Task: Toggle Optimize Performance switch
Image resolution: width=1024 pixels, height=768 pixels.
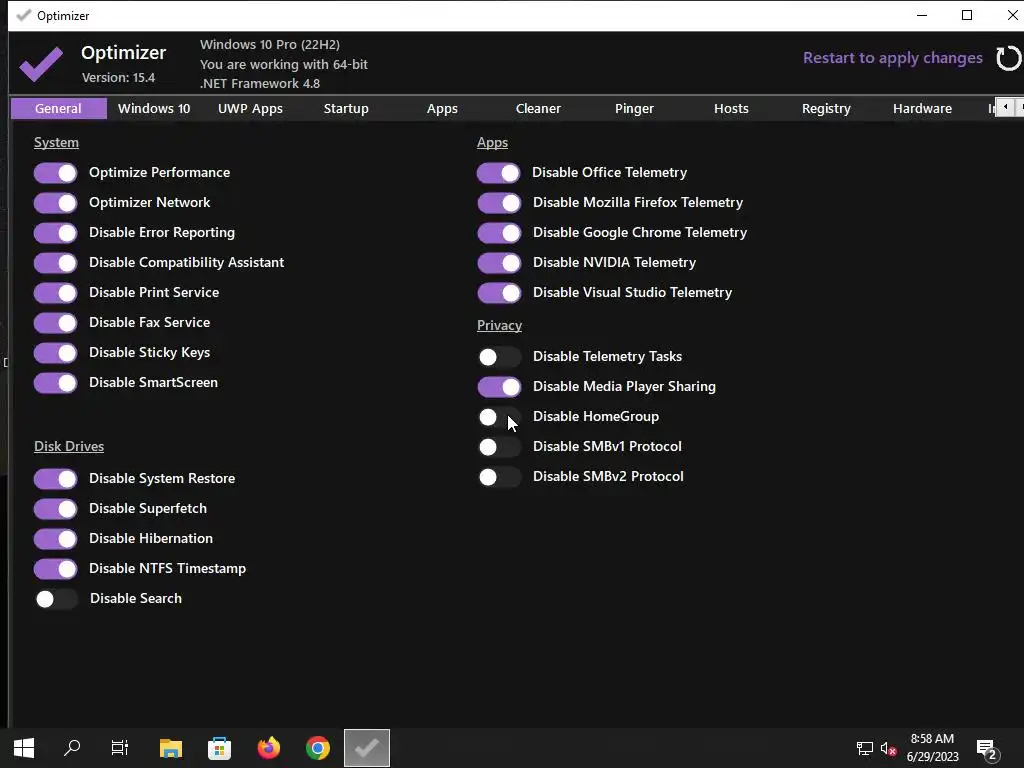Action: pos(56,173)
